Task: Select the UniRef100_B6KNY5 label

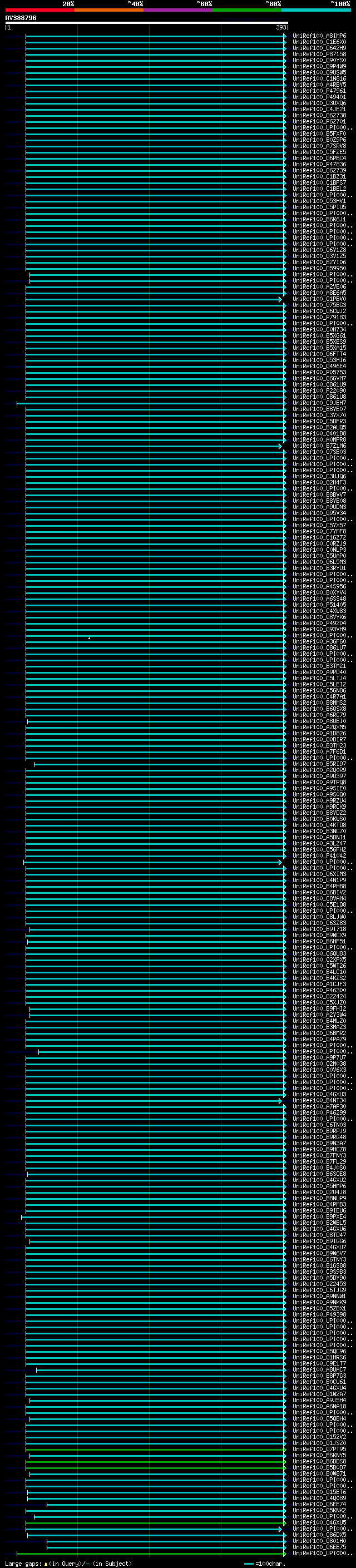Action: click(319, 1456)
